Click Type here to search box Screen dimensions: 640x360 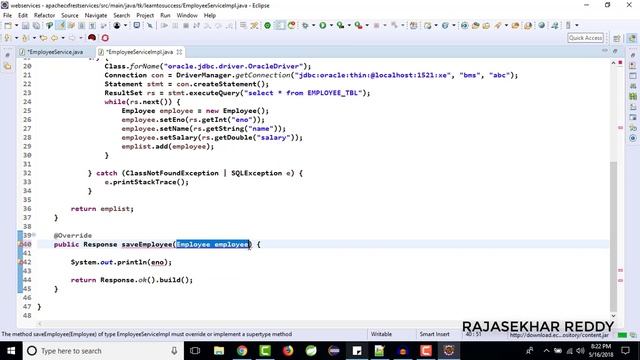pyautogui.click(x=102, y=351)
